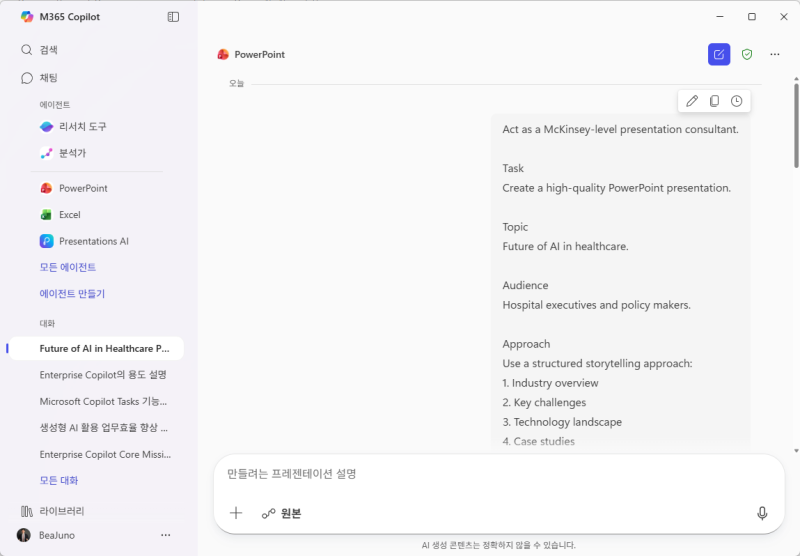Click the M365 Copilot logo icon
This screenshot has height=556, width=800.
pyautogui.click(x=27, y=17)
